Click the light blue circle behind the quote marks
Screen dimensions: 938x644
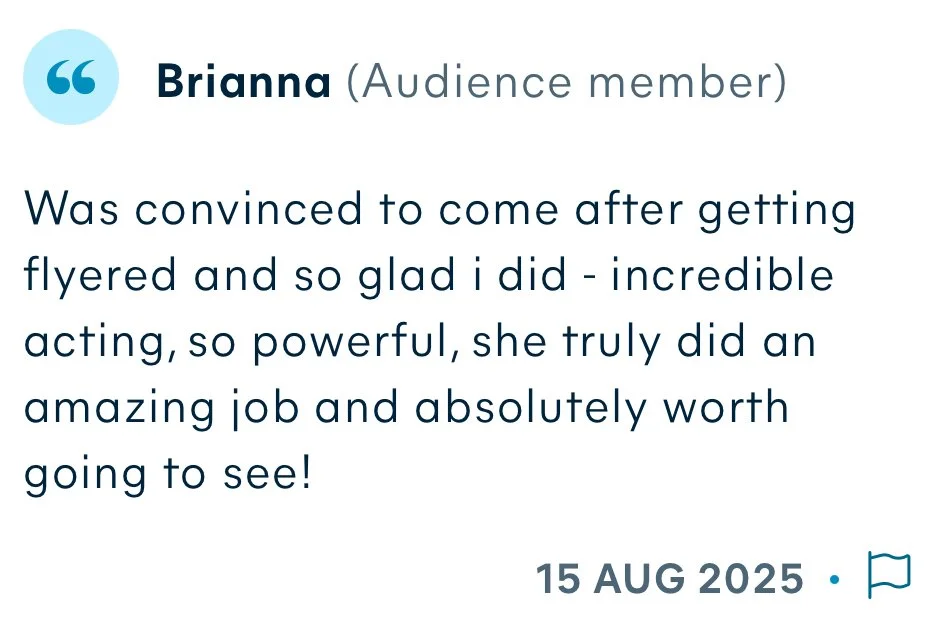tap(71, 77)
